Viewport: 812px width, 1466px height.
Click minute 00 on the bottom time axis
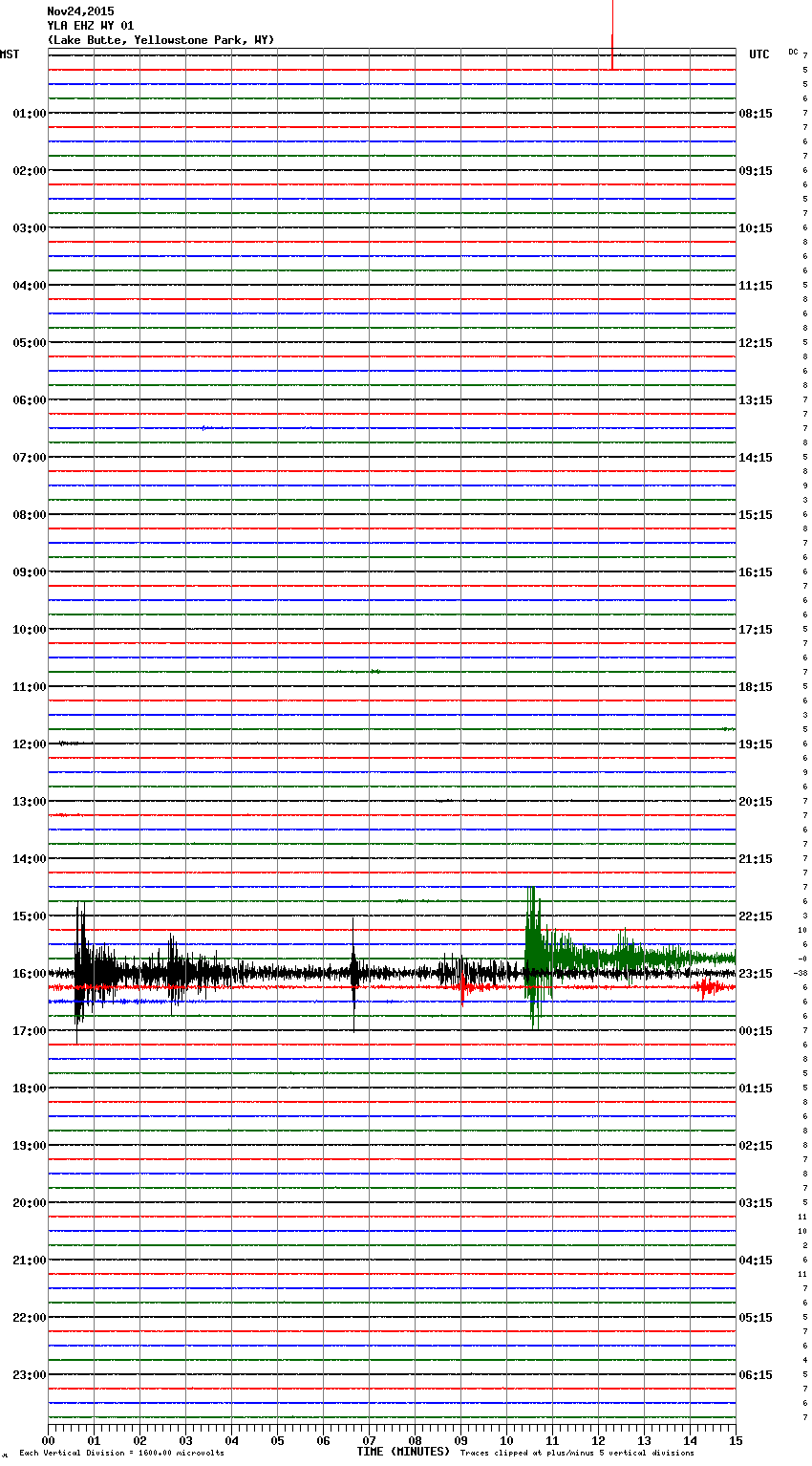(48, 1440)
